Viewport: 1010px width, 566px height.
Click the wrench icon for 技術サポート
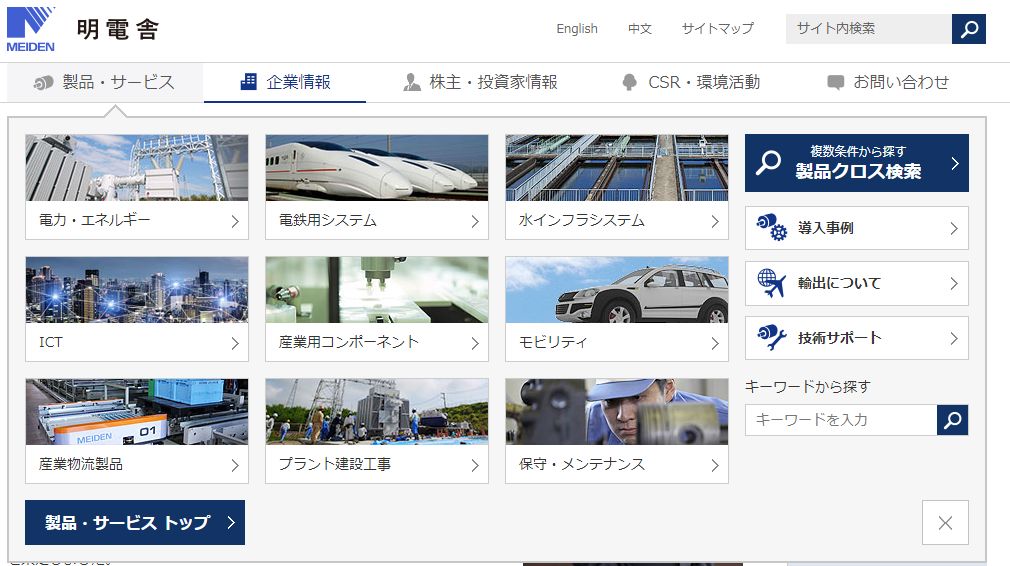(771, 338)
